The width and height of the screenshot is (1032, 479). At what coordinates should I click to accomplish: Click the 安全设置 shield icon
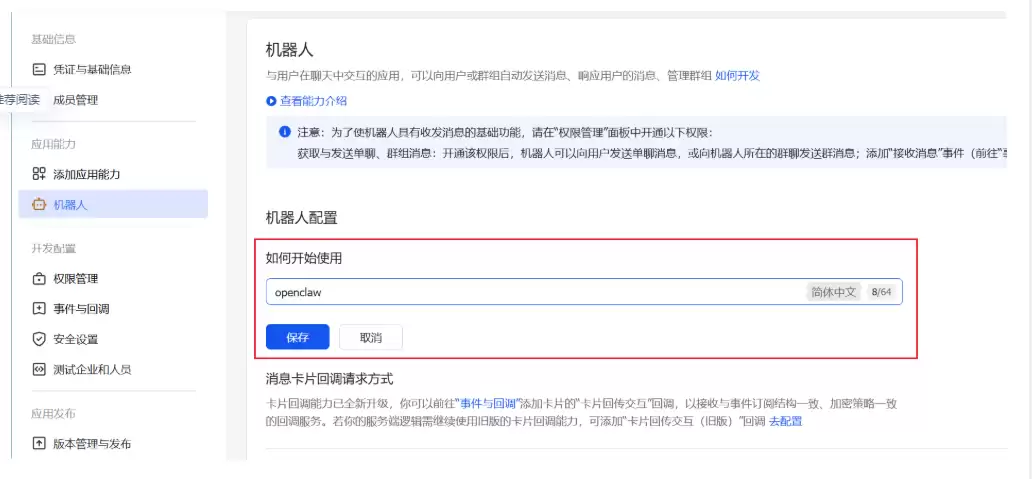pyautogui.click(x=39, y=340)
